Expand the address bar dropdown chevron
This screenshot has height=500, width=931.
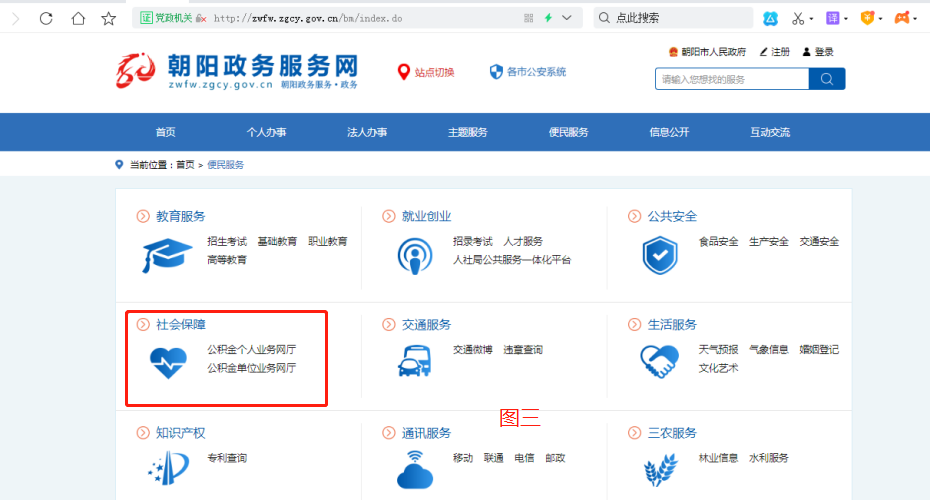coord(567,18)
